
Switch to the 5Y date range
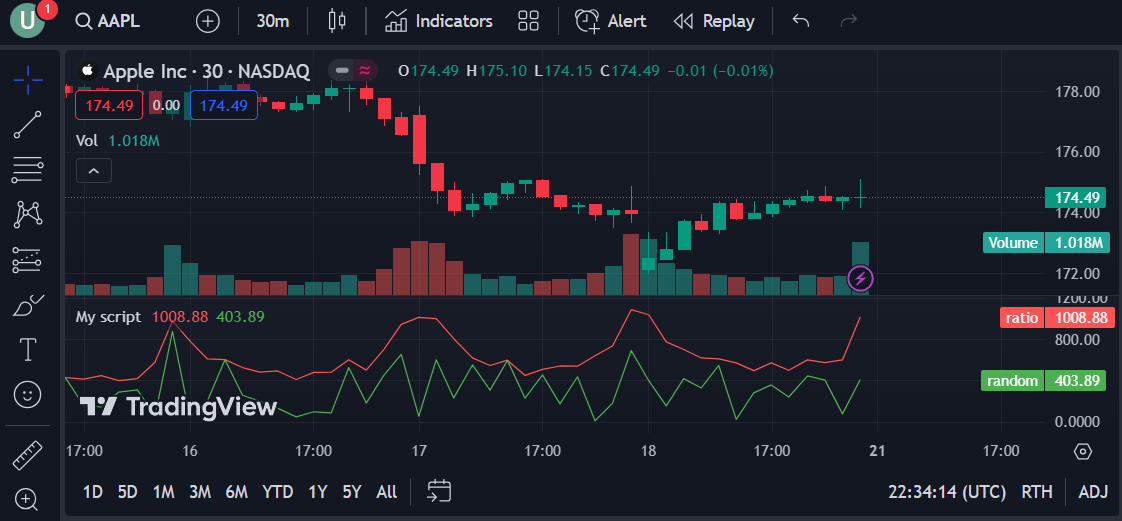[352, 492]
